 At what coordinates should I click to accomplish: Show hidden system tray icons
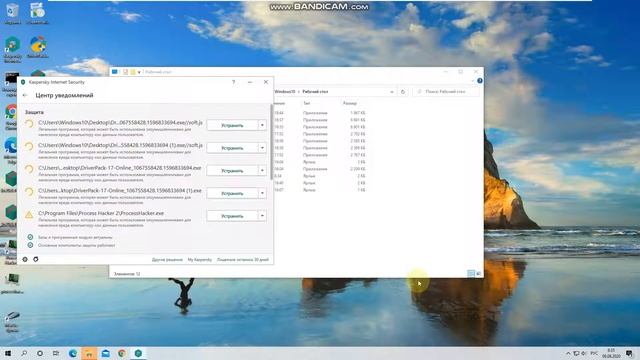click(568, 353)
